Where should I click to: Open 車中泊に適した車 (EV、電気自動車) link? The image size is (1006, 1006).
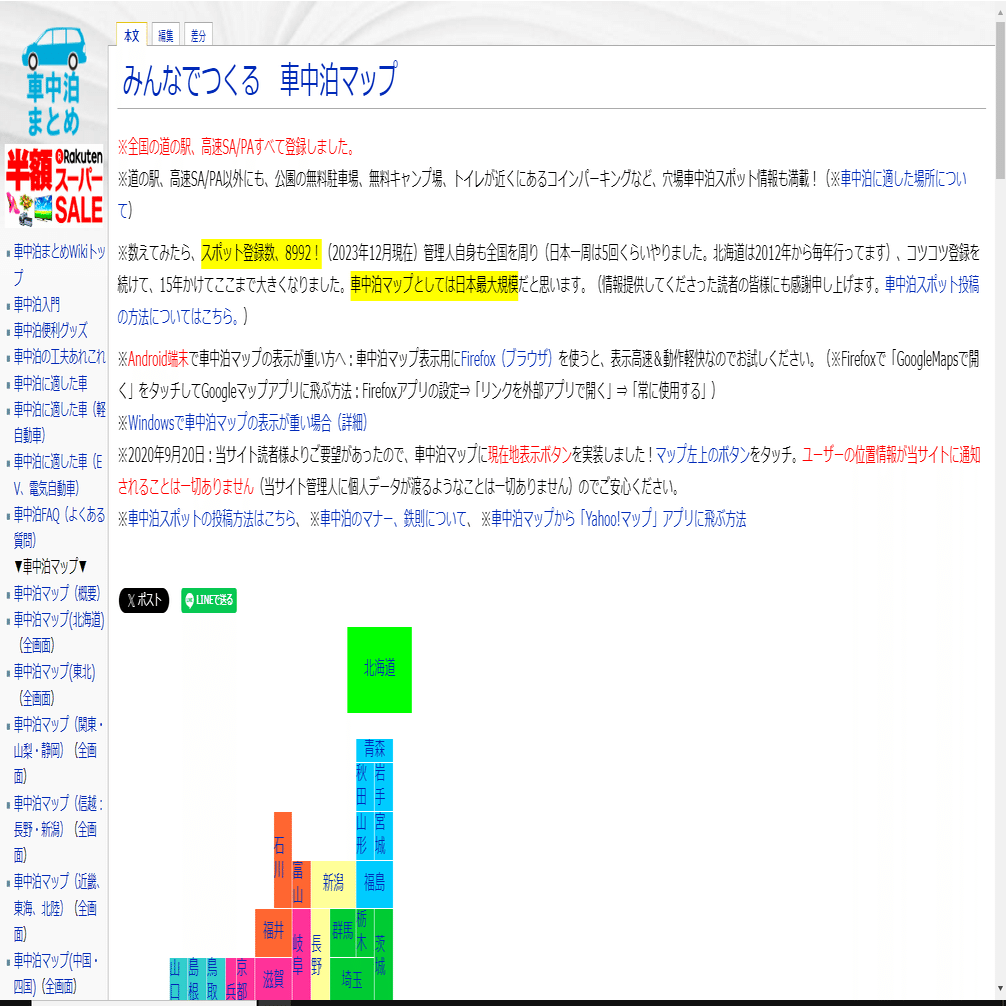[58, 475]
